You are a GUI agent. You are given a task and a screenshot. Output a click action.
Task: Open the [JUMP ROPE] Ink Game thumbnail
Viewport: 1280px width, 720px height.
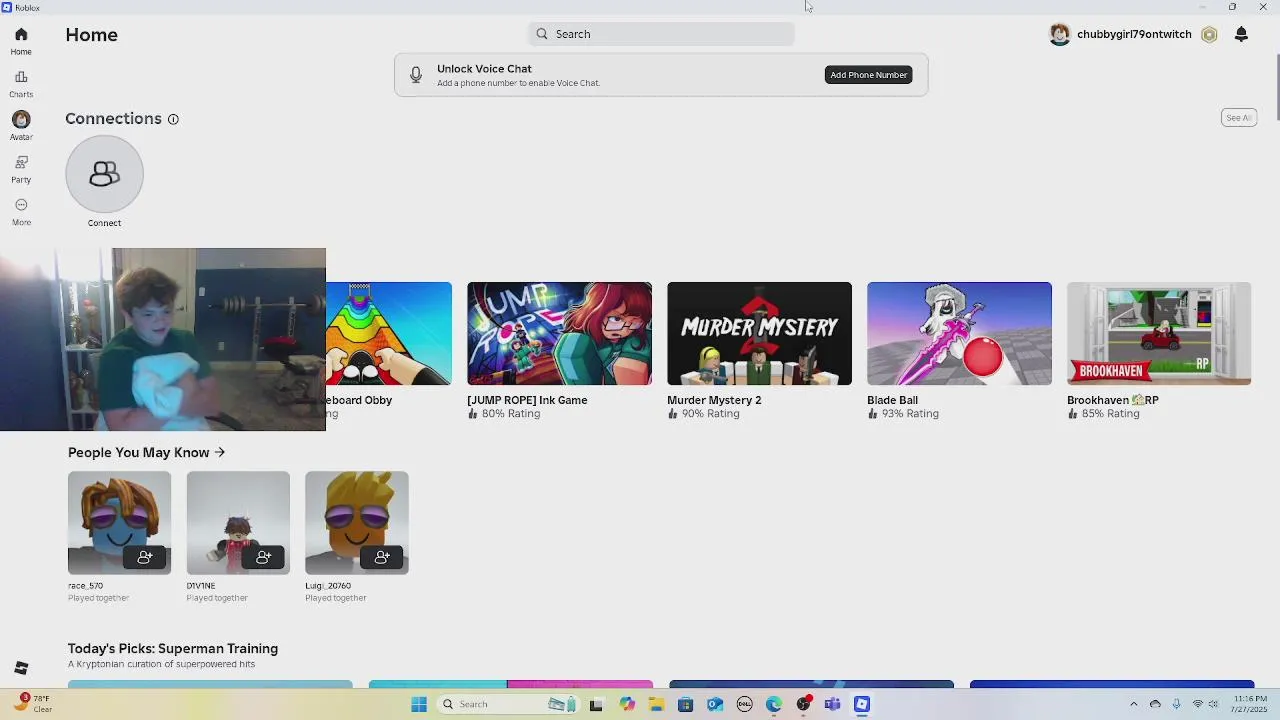coord(559,334)
